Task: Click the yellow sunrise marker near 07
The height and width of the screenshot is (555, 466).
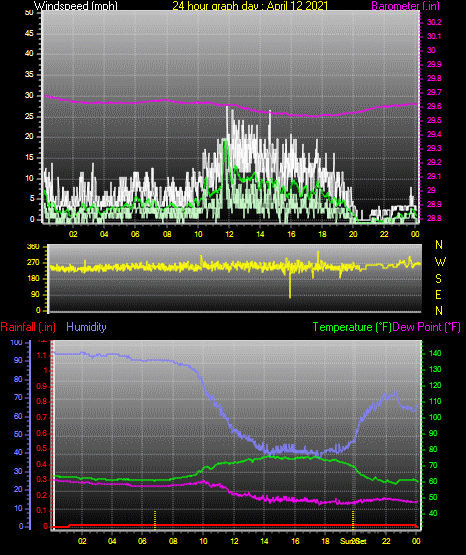Action: (x=155, y=520)
